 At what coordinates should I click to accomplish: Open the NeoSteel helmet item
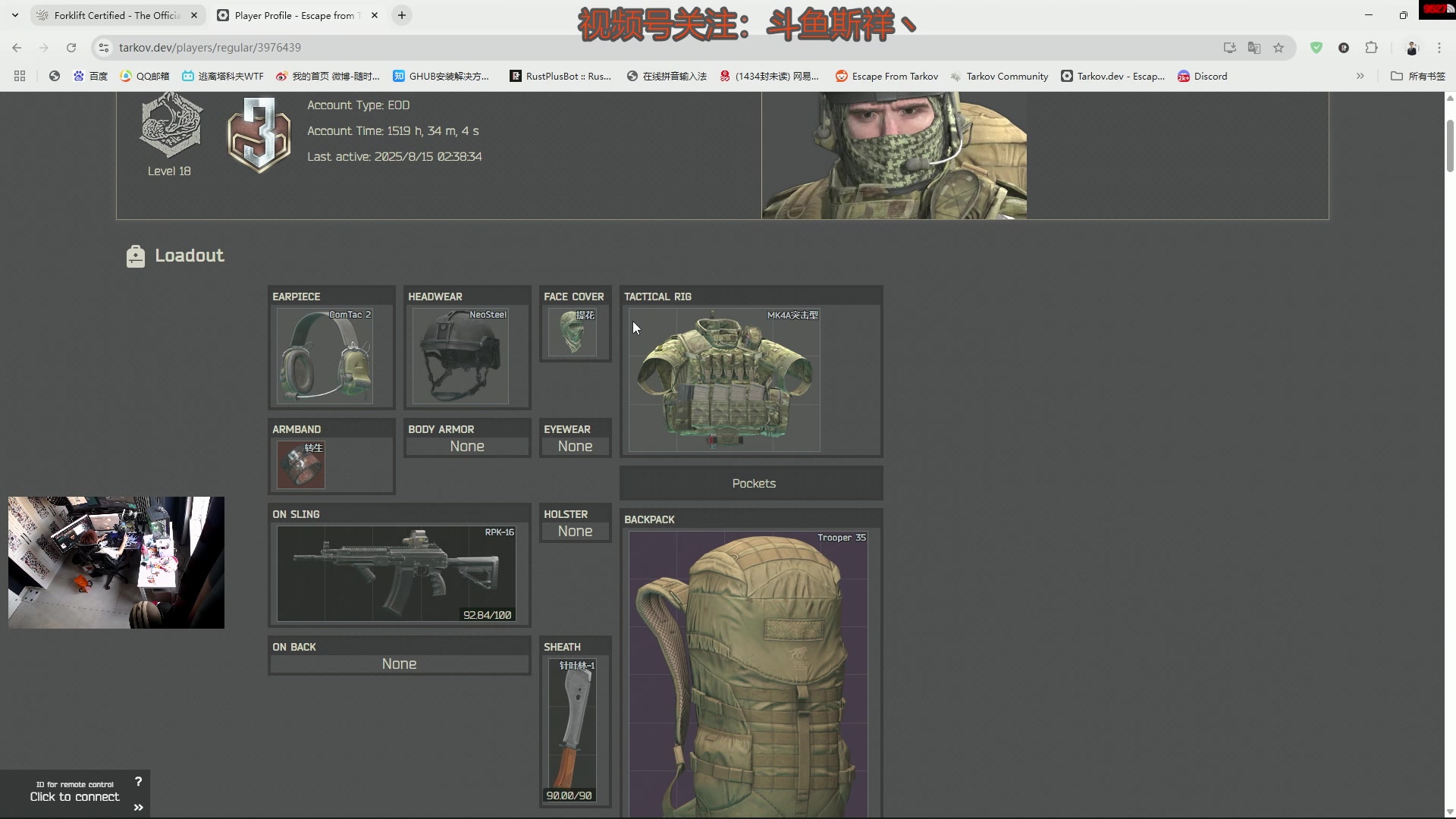460,355
